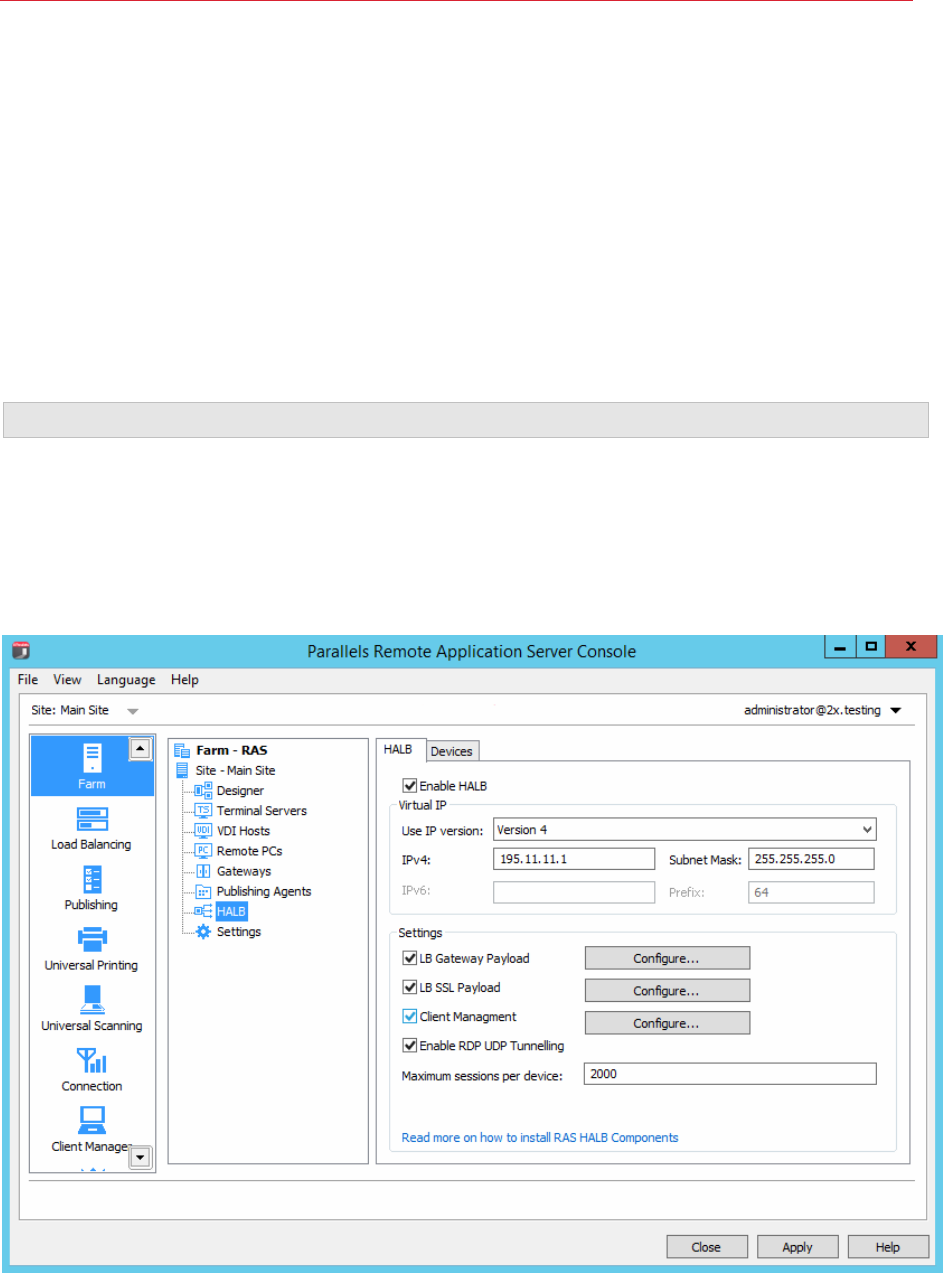943x1273 pixels.
Task: Select Settings tree item
Action: click(x=239, y=932)
